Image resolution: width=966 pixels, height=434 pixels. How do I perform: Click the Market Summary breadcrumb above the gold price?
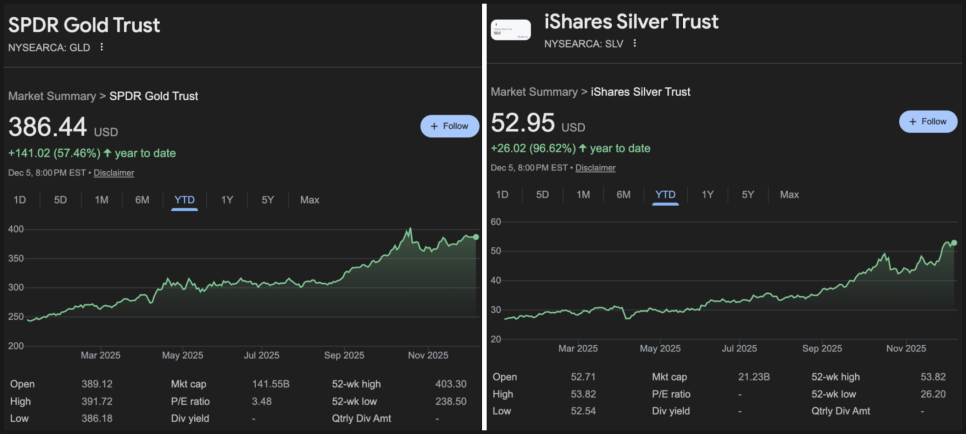51,96
